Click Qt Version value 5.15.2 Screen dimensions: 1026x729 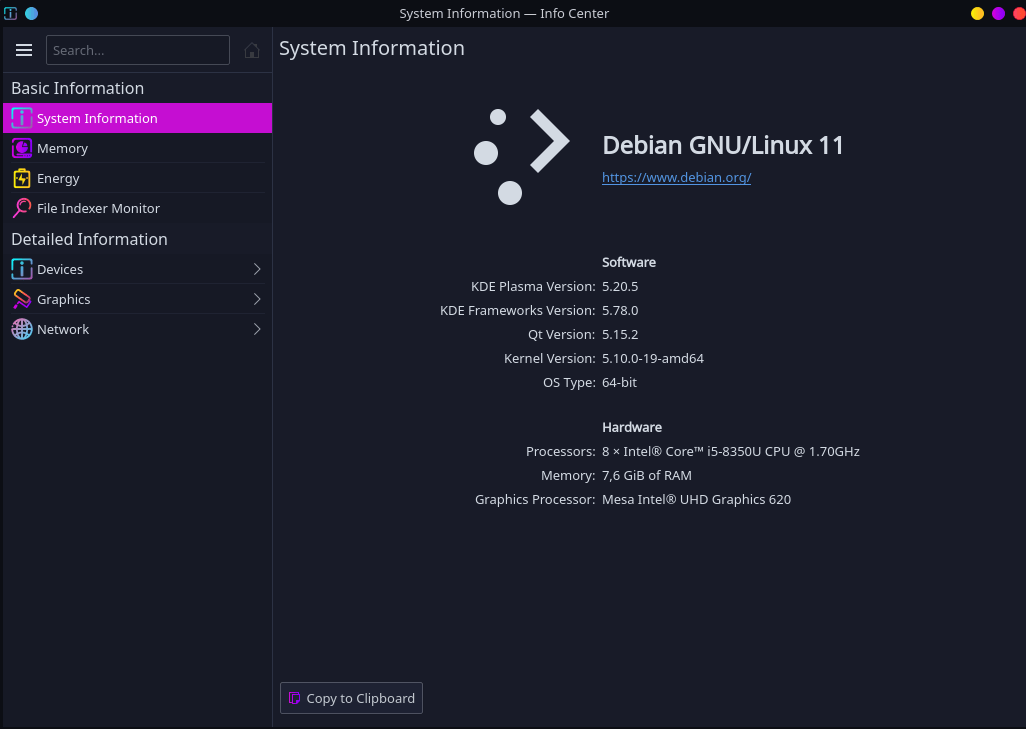coord(620,334)
